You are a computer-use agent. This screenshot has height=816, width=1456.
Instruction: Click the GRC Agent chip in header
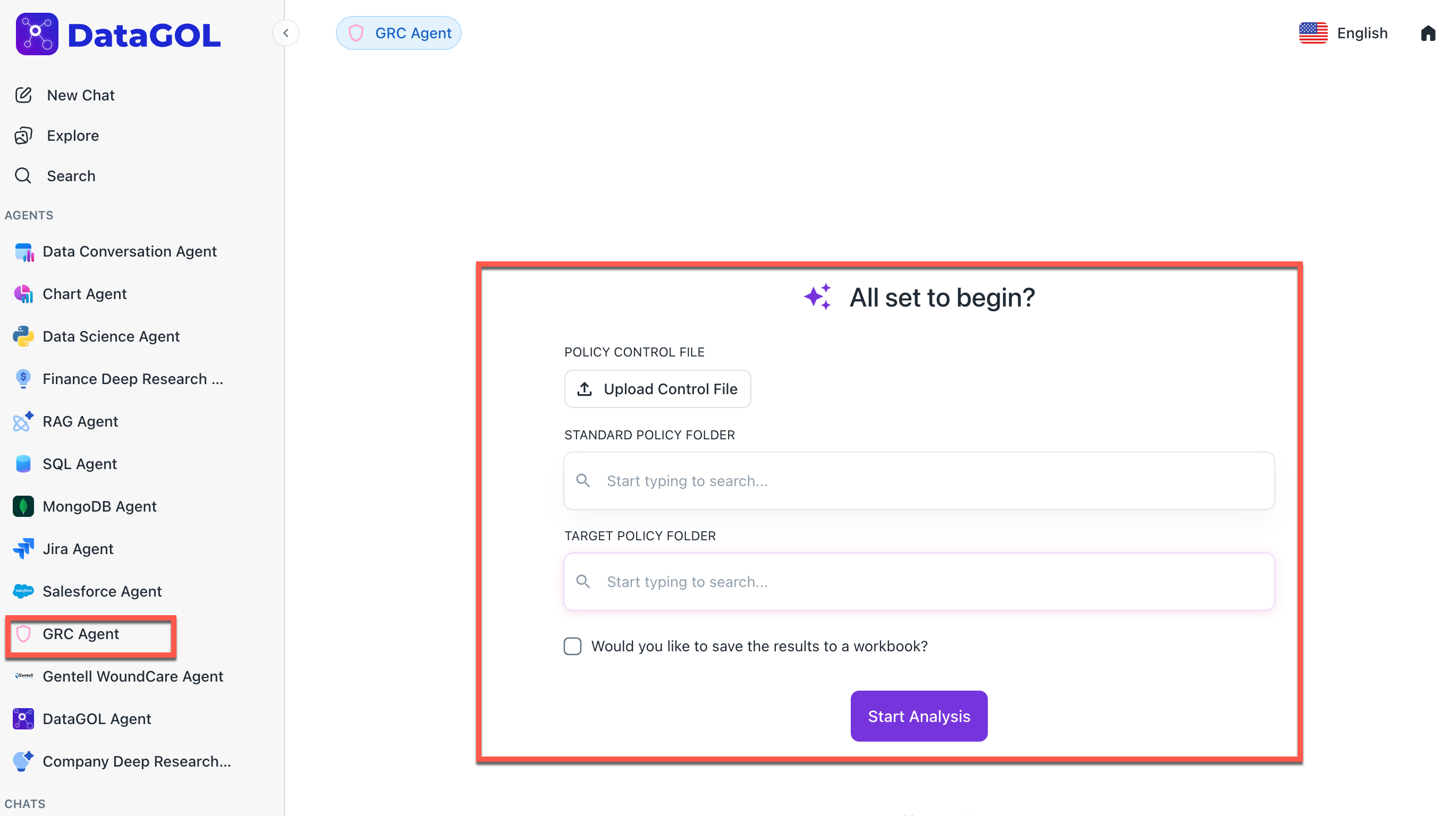click(x=399, y=33)
